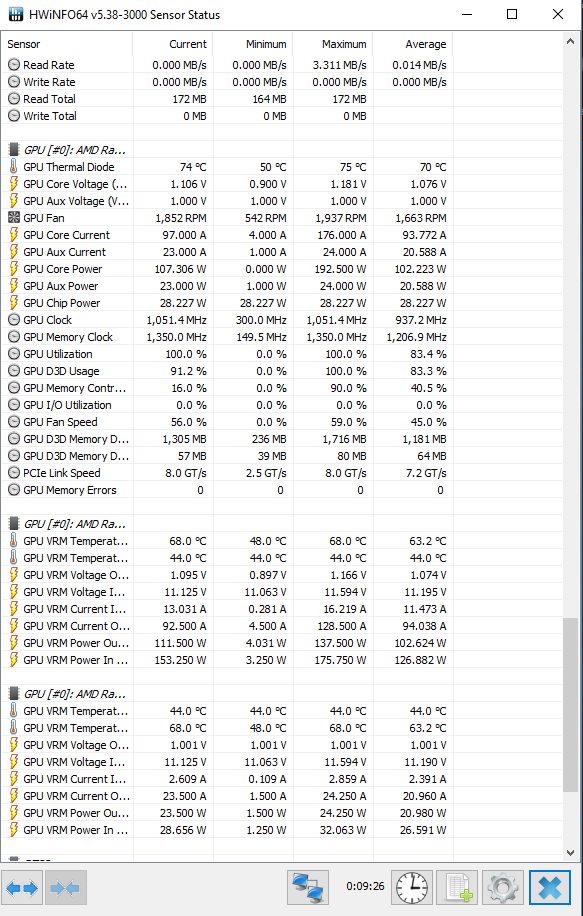This screenshot has height=916, width=583.
Task: Click the 153.250 W current value
Action: [x=180, y=660]
